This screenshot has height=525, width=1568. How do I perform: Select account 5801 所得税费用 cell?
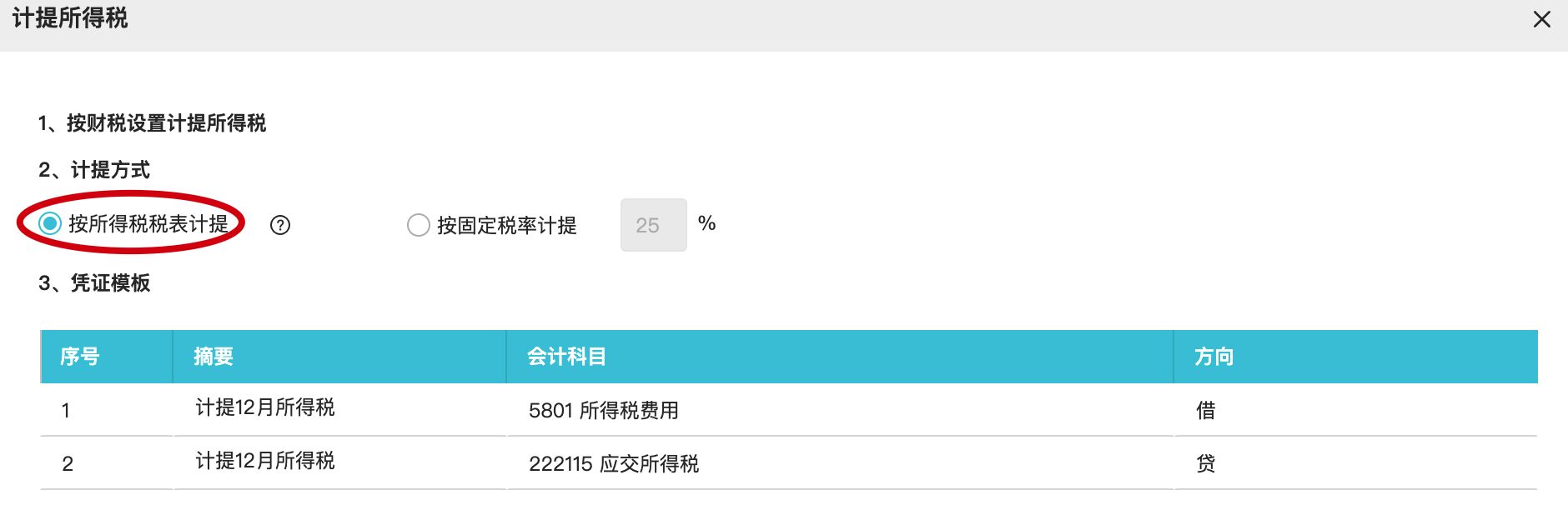click(x=603, y=410)
